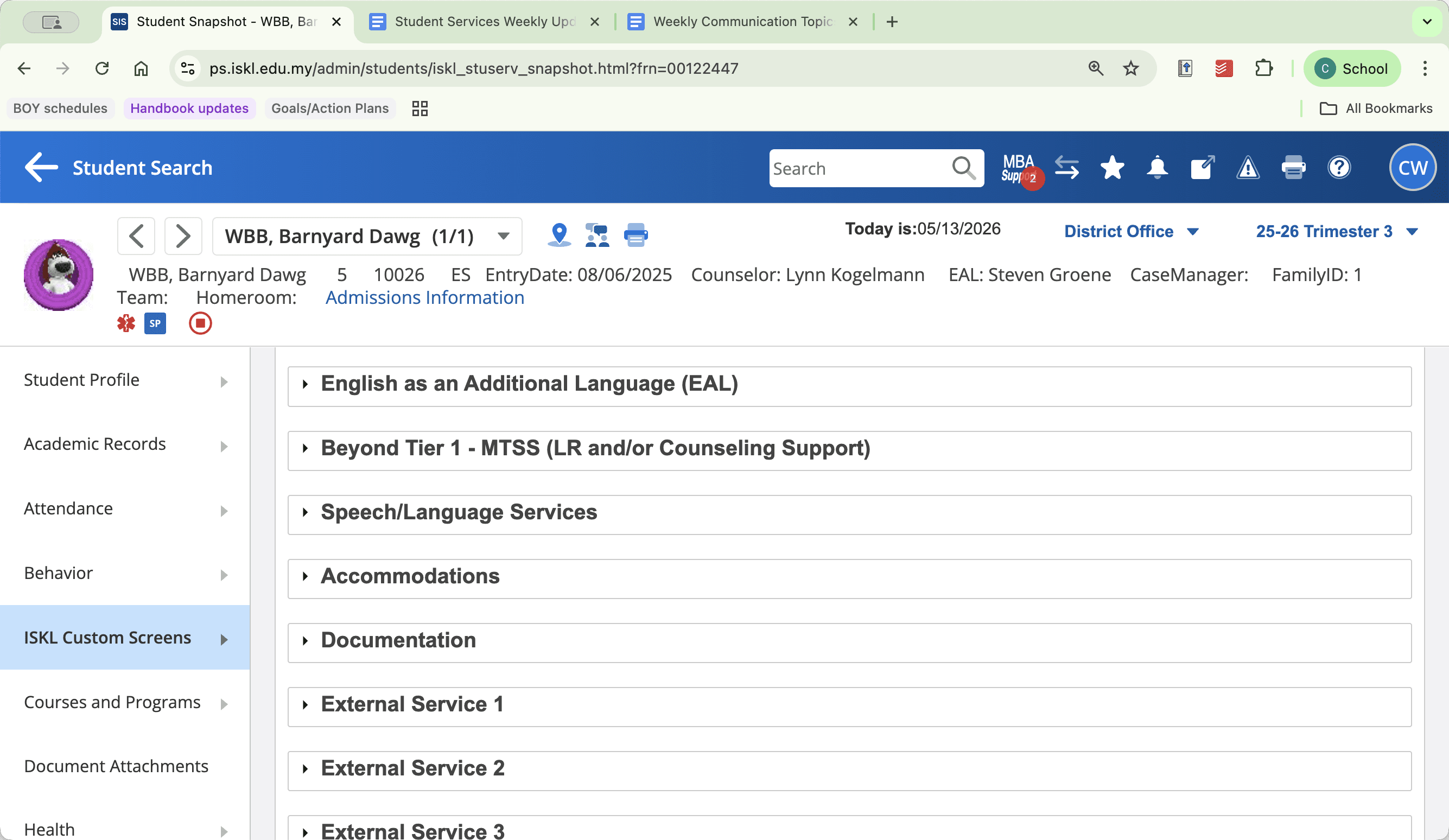Open Courses and Programs sidebar menu
Image resolution: width=1449 pixels, height=840 pixels.
[x=125, y=702]
